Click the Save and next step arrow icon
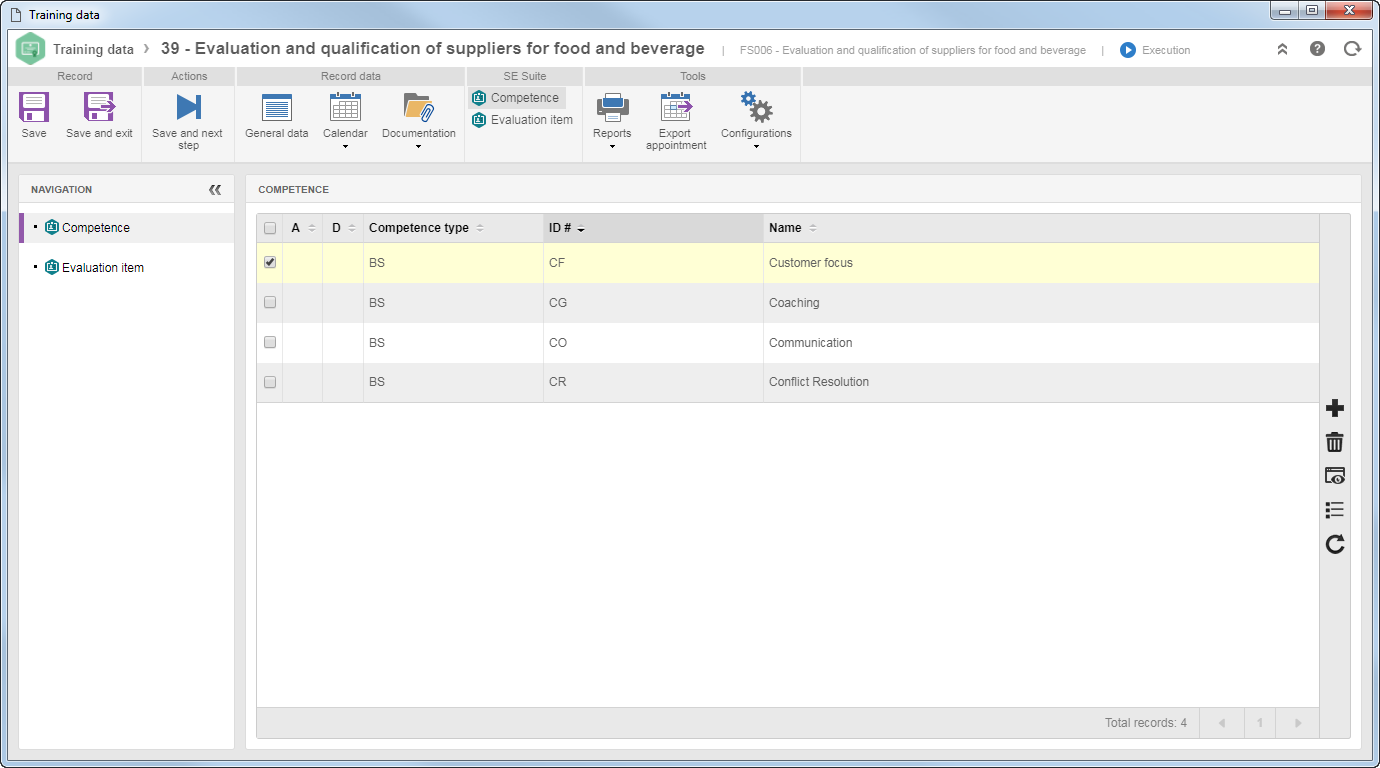 (188, 107)
